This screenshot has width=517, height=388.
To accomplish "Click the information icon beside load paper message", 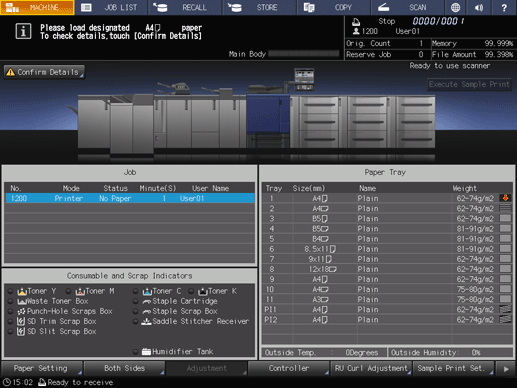I will coord(23,31).
